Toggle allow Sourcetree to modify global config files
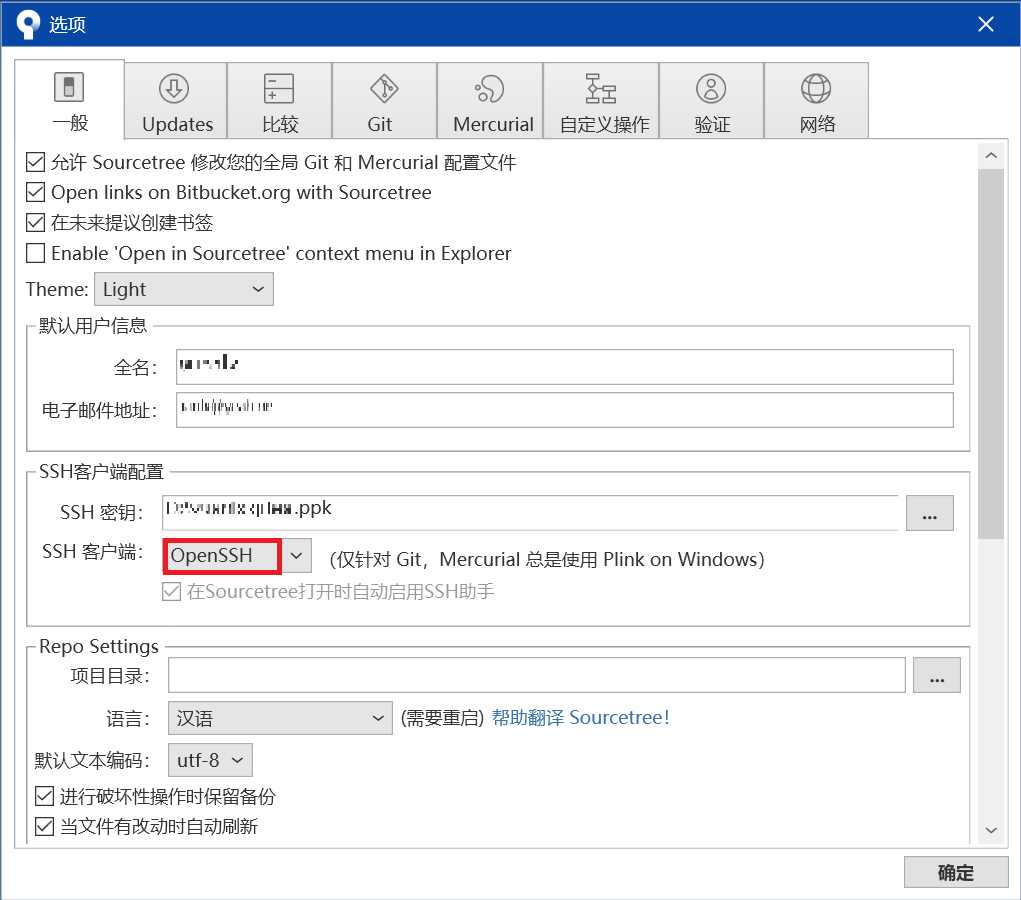 35,162
